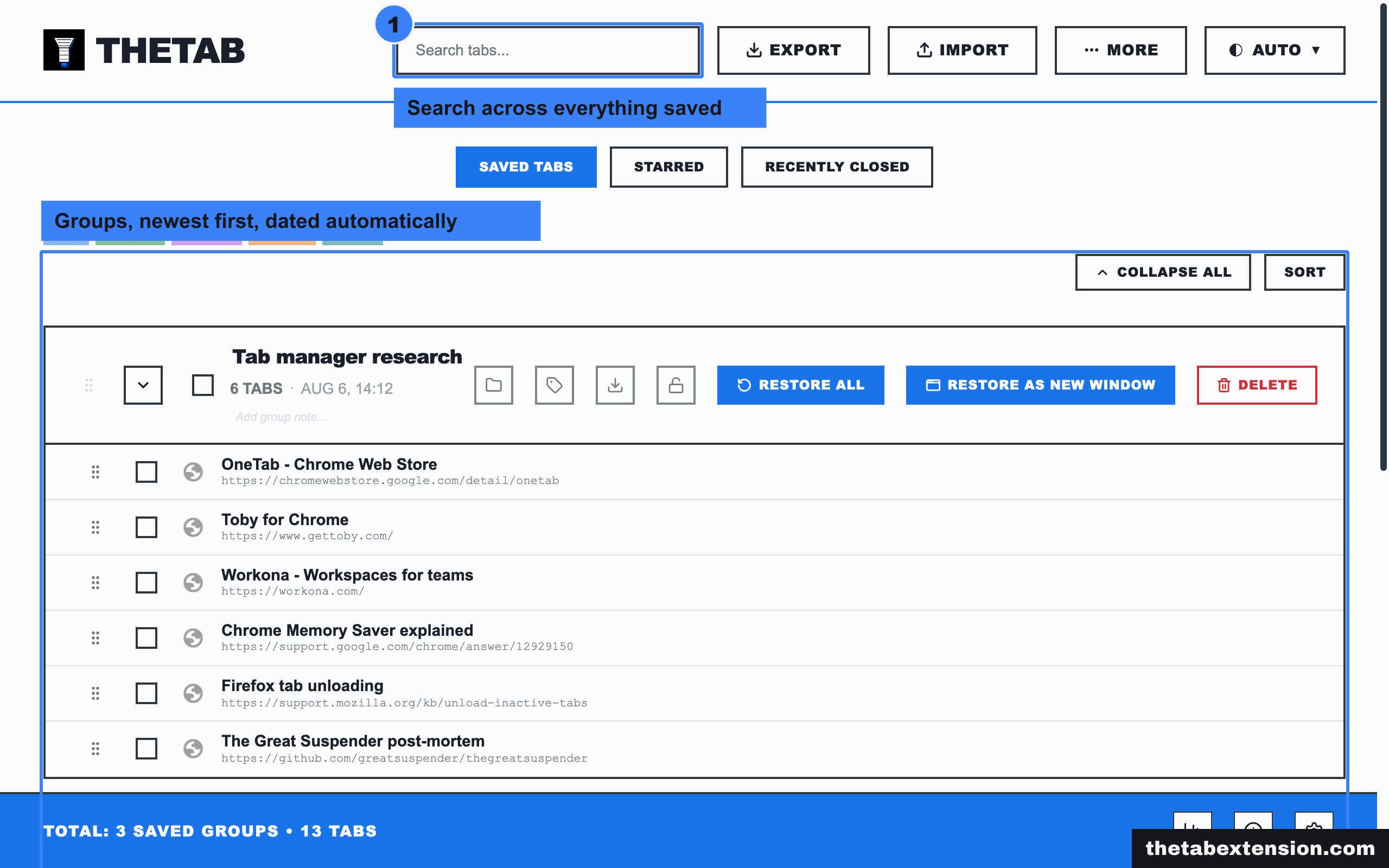Image resolution: width=1389 pixels, height=868 pixels.
Task: Click the globe favicon of Firefox tab unloading
Action: tap(193, 693)
